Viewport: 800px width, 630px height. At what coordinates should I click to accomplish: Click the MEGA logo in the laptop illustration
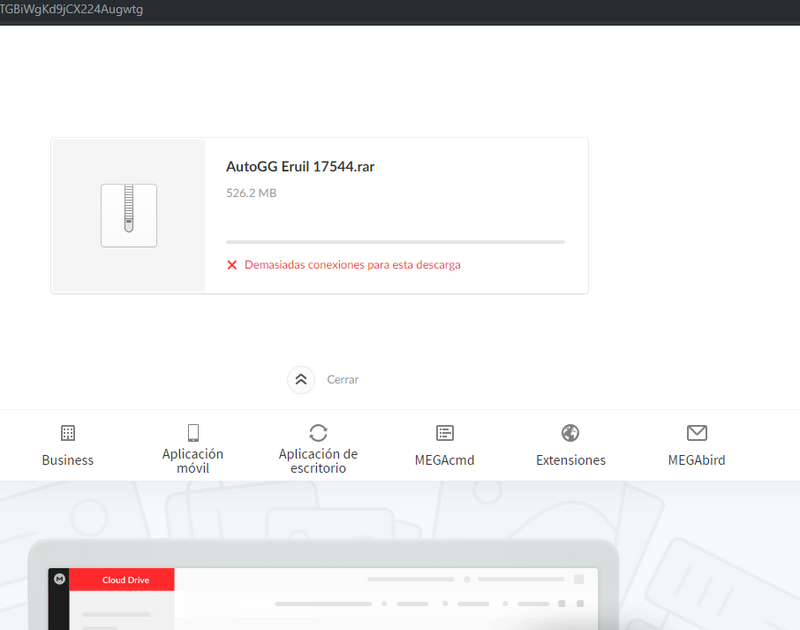coord(60,579)
